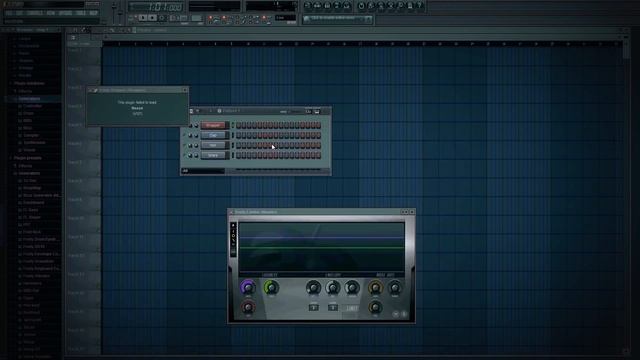Select the Kick channel button
The width and height of the screenshot is (640, 360).
[213, 125]
